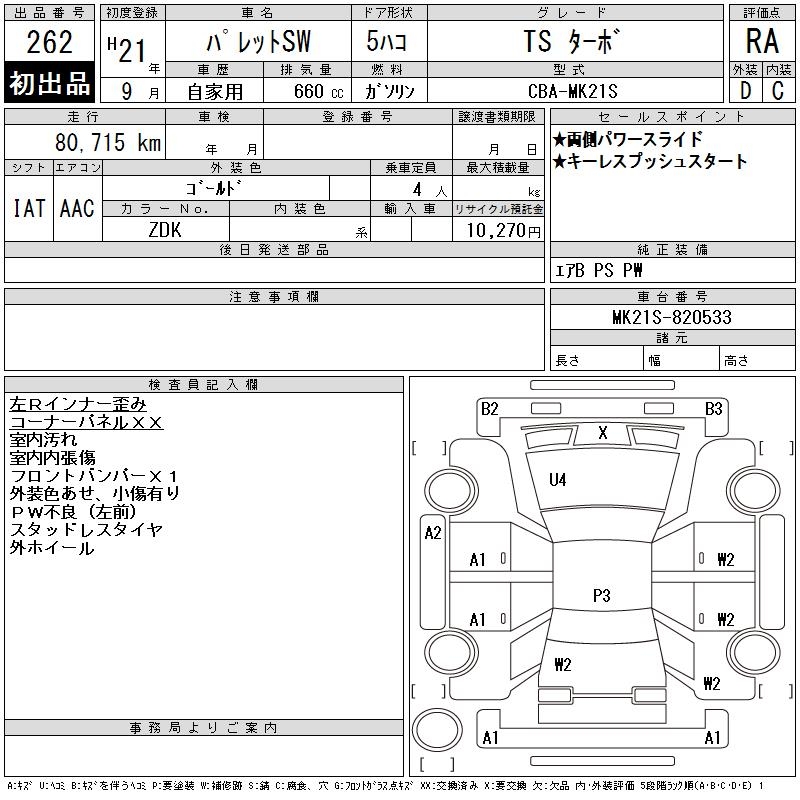Image resolution: width=800 pixels, height=800 pixels.
Task: Click the exterior grade D cell
Action: (x=745, y=90)
